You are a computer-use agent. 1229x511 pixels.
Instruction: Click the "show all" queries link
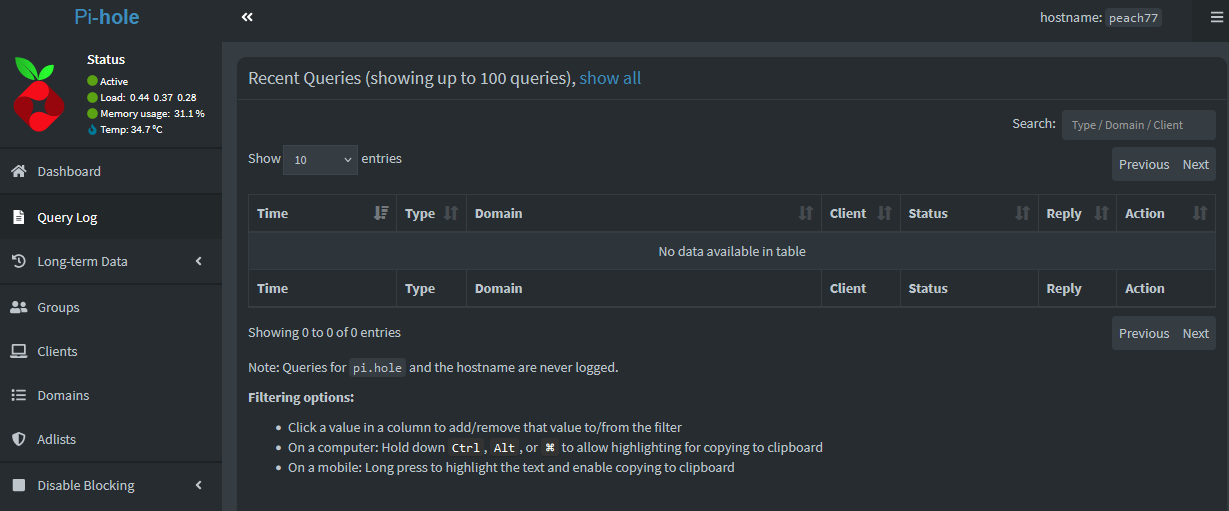tap(610, 78)
